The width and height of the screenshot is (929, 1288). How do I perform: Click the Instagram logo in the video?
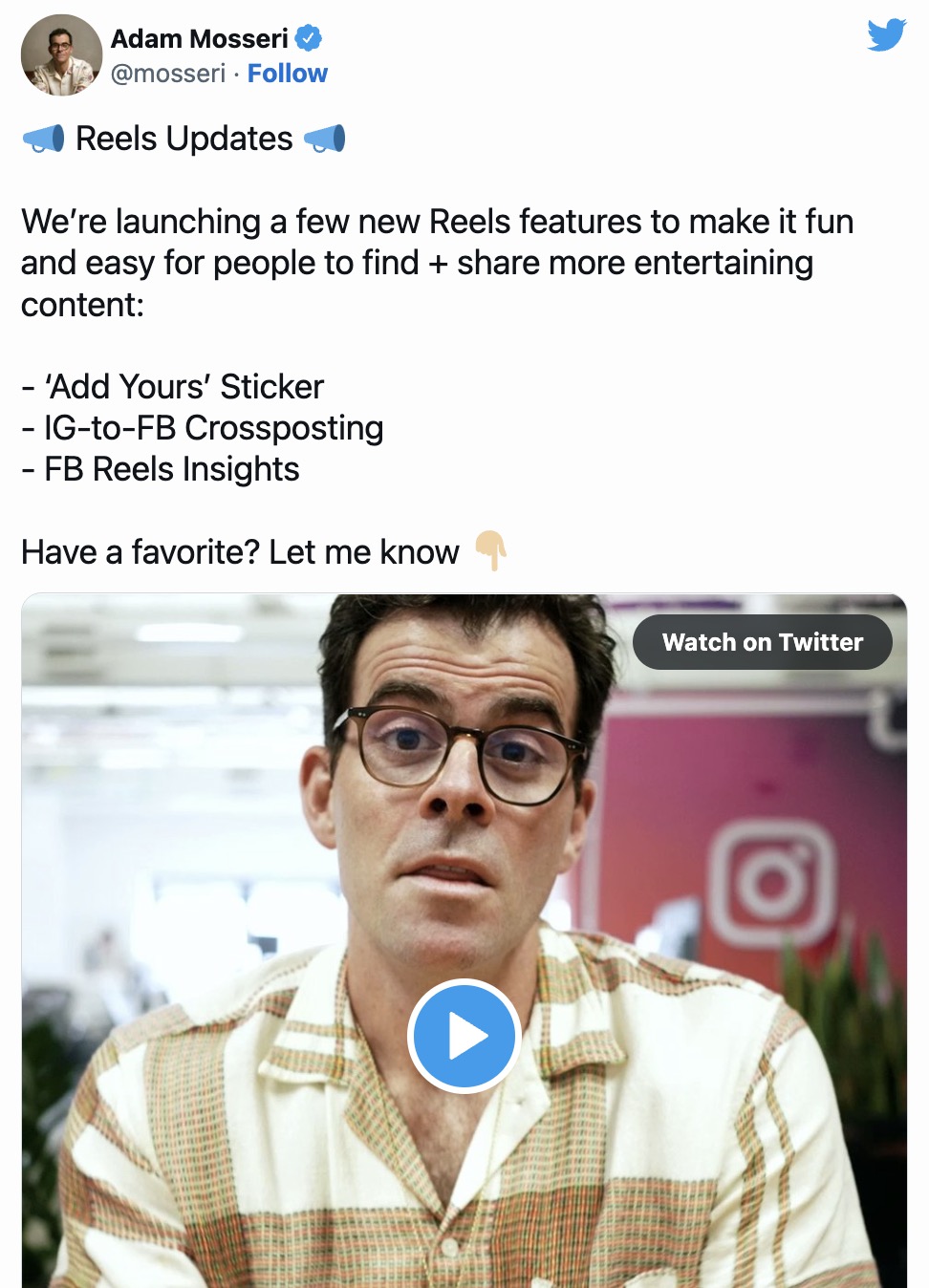[771, 884]
